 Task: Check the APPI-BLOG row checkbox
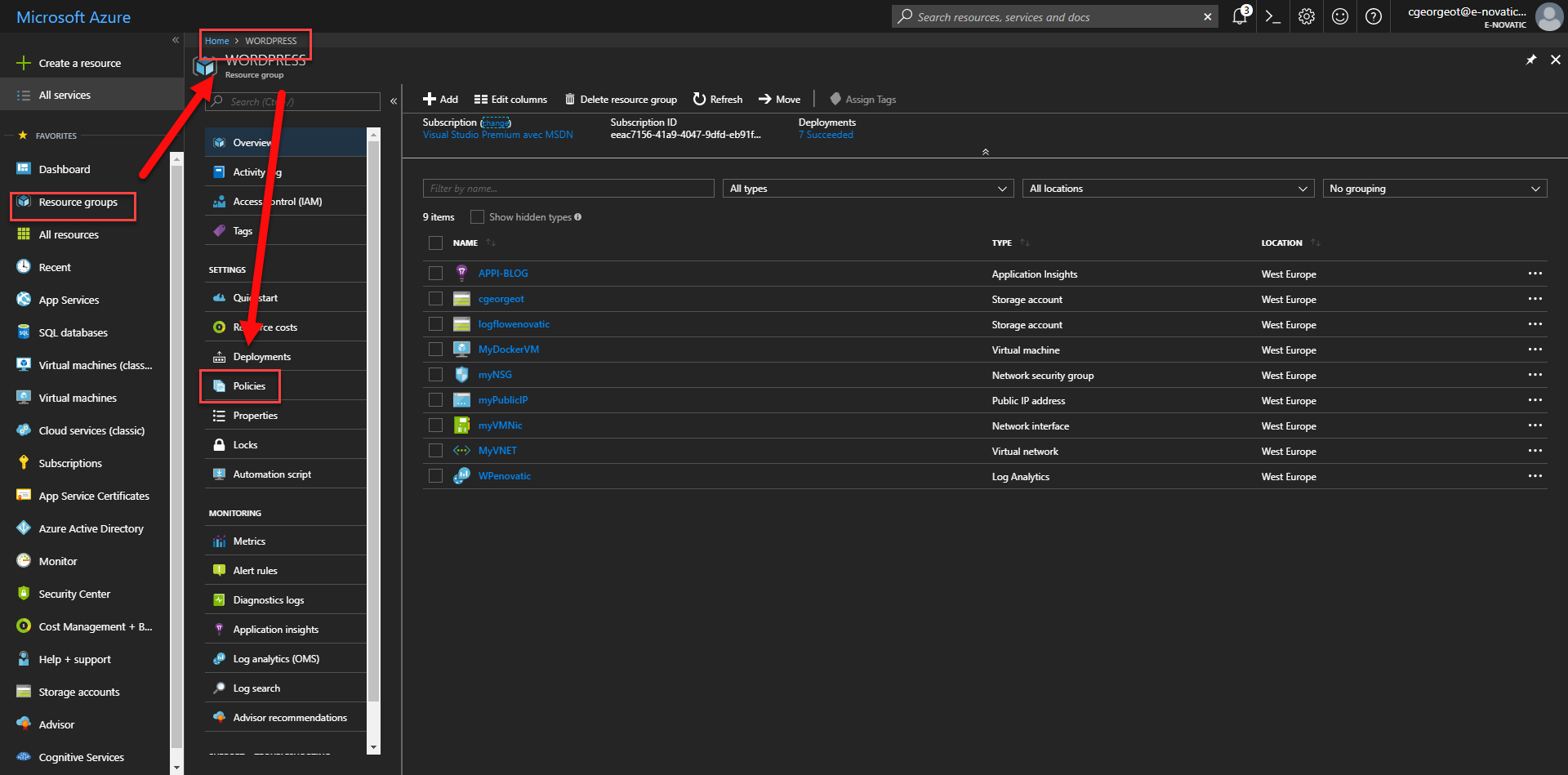[435, 274]
